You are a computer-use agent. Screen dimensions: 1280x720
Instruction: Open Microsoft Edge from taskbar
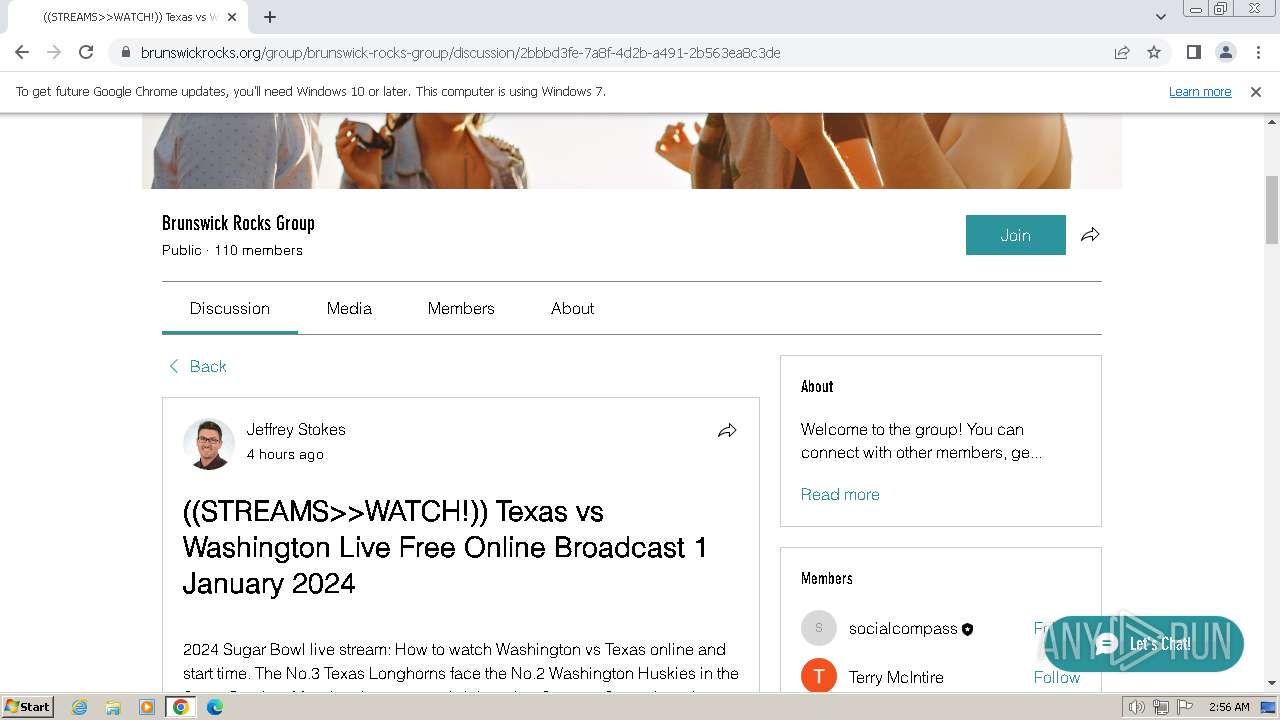click(215, 707)
